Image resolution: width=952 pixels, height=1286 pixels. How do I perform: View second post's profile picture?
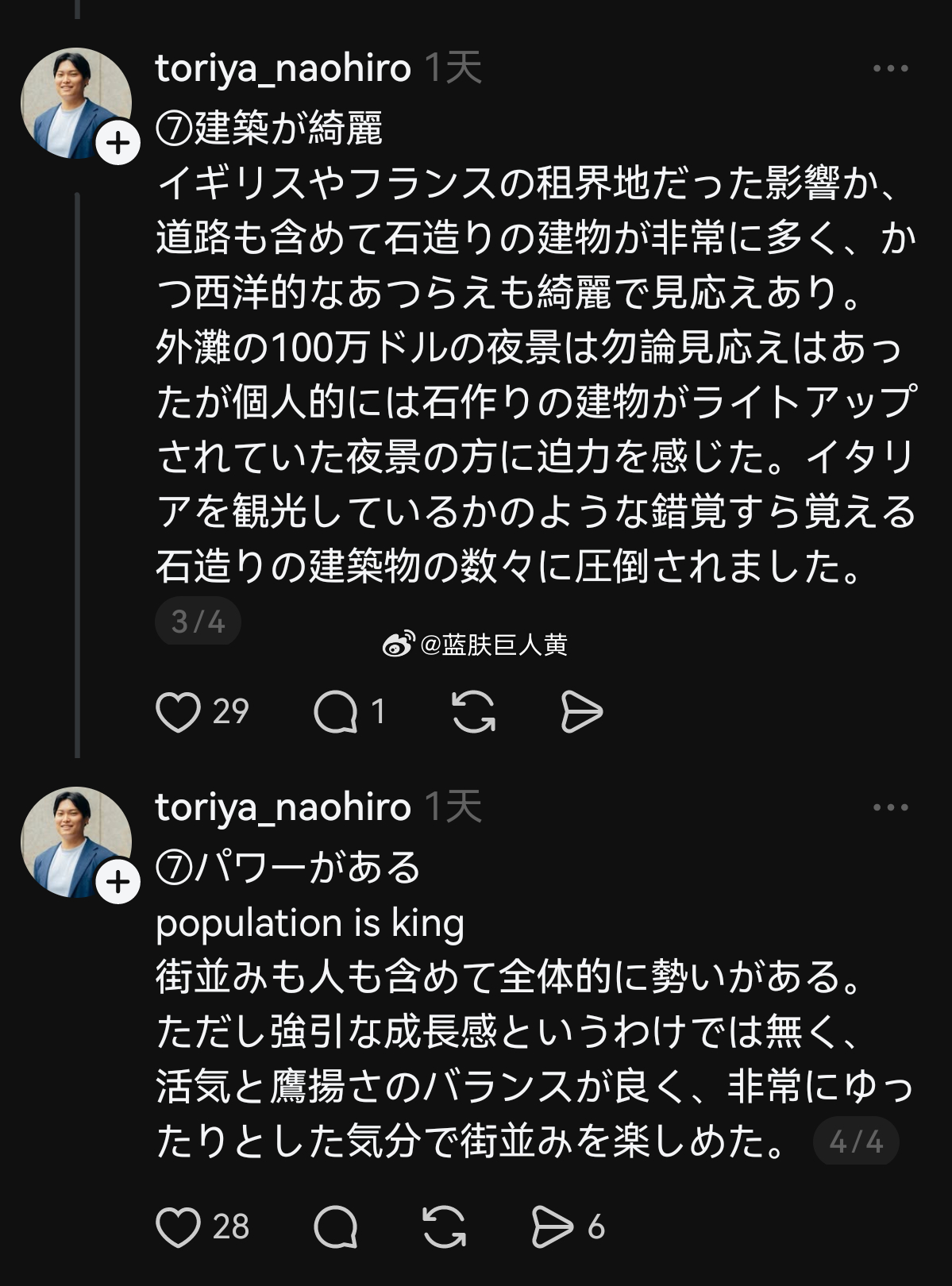click(x=70, y=837)
